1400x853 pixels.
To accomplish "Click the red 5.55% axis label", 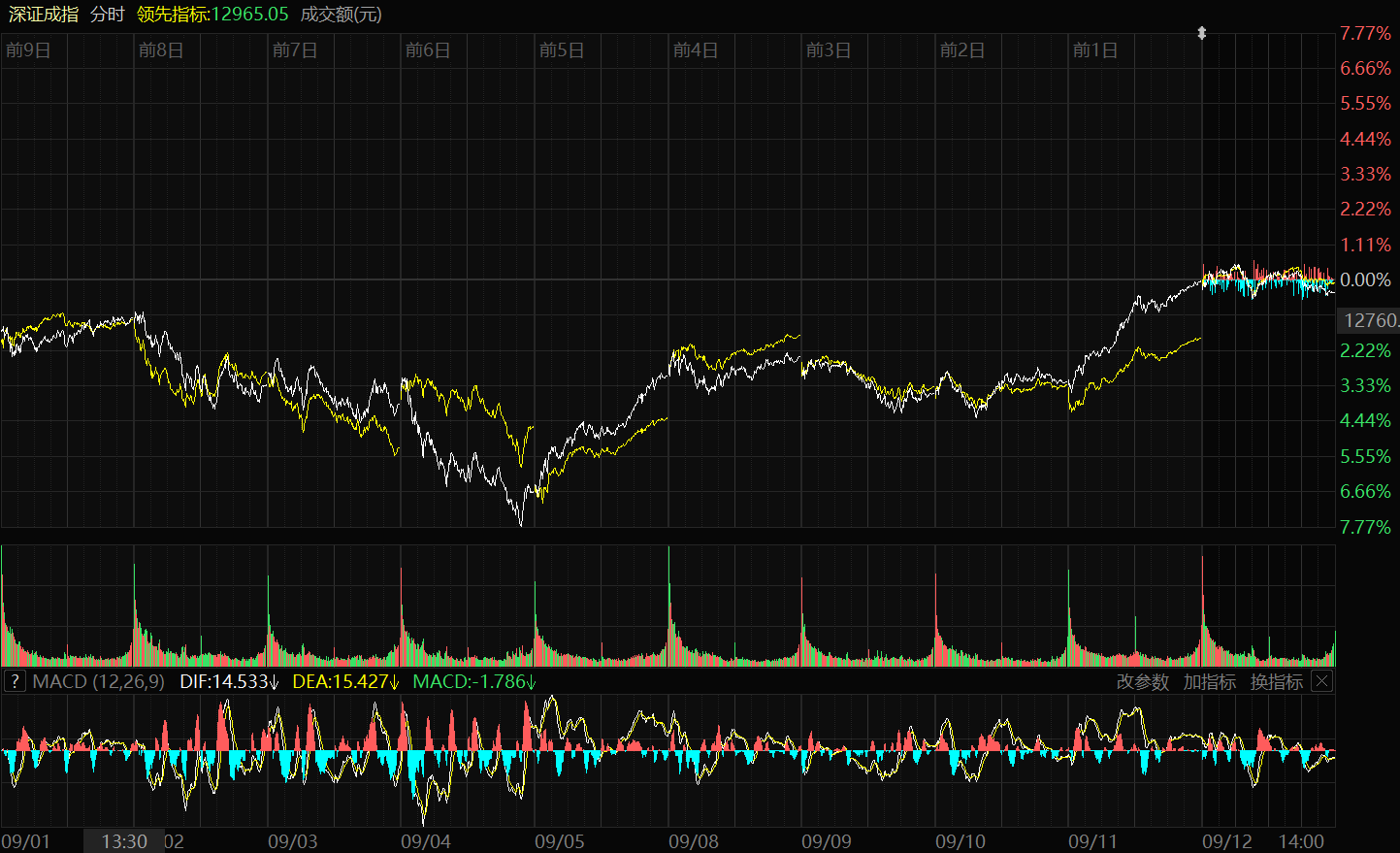I will tap(1365, 103).
